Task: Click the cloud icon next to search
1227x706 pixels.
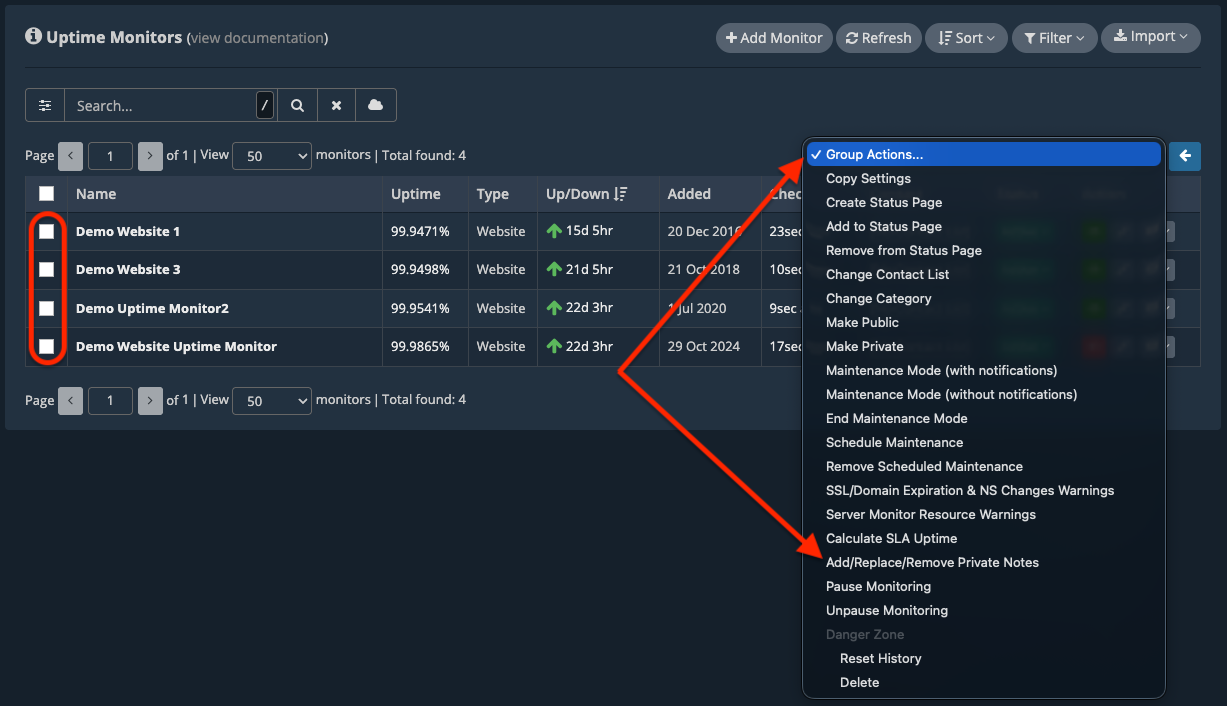Action: 376,105
